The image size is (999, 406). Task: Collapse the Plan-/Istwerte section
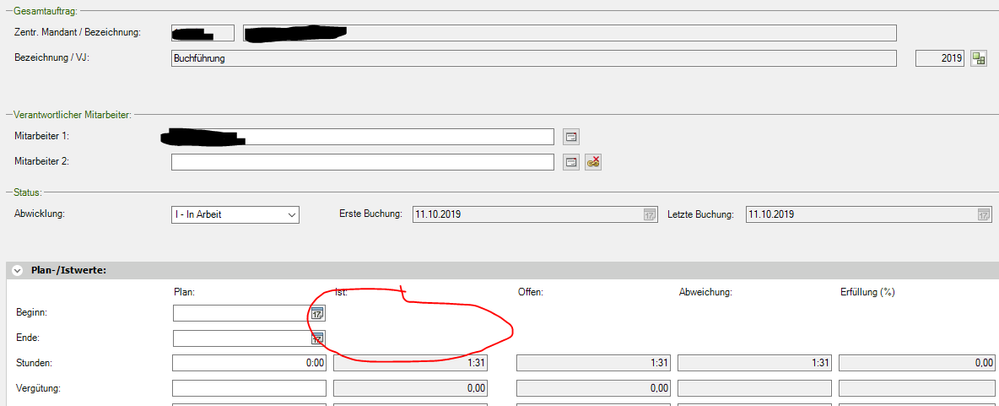pos(18,270)
